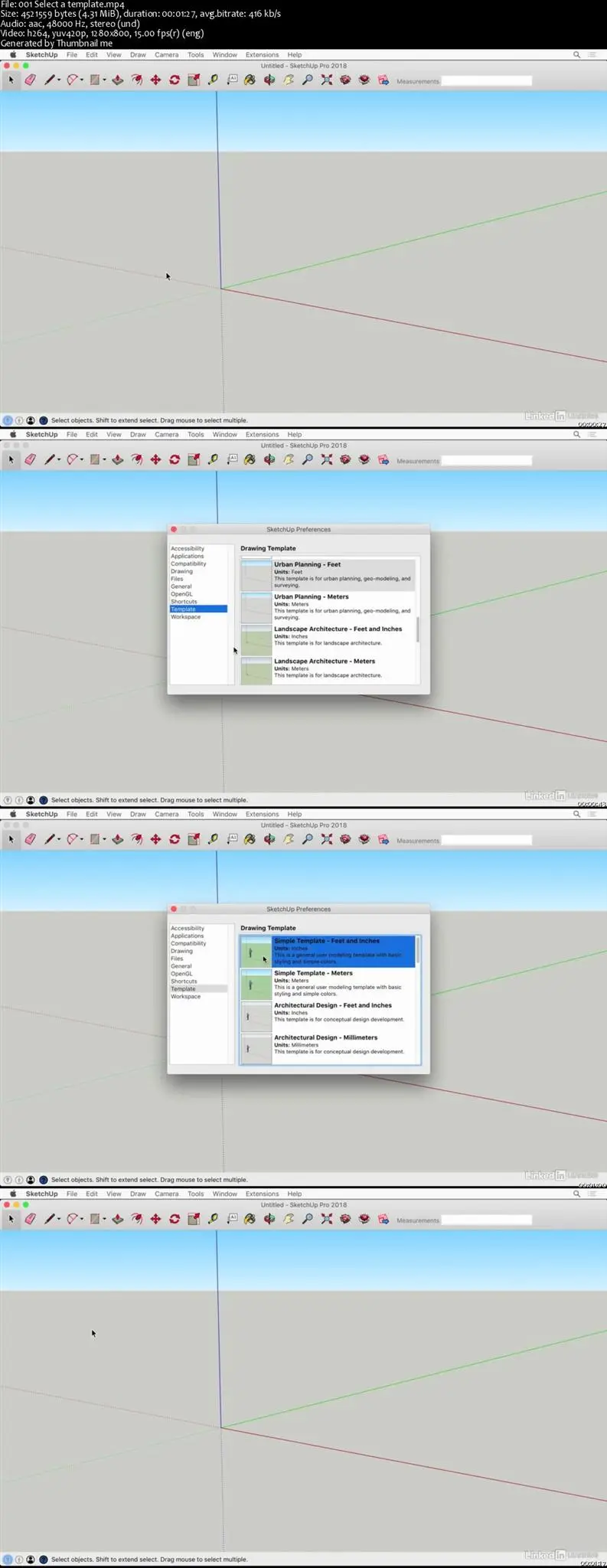Select Paint Bucket tool above Urban Planning dialog
The height and width of the screenshot is (1568, 607).
250,459
